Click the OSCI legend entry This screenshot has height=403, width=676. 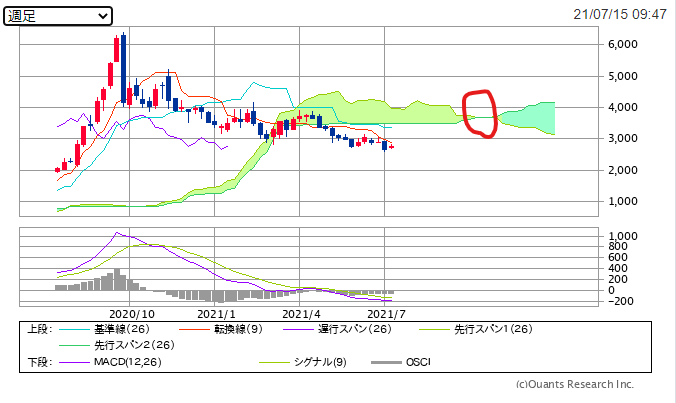coord(416,361)
